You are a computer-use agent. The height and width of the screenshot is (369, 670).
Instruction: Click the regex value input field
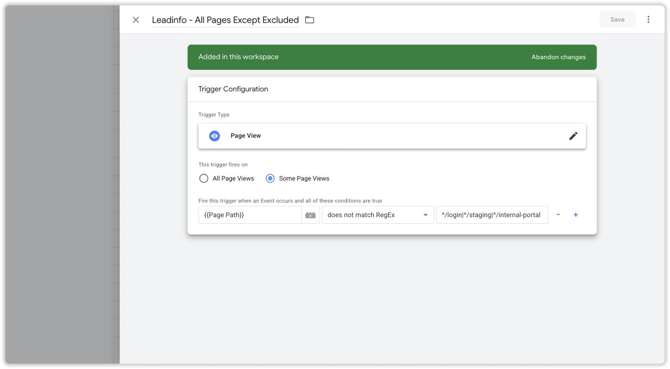click(x=492, y=215)
